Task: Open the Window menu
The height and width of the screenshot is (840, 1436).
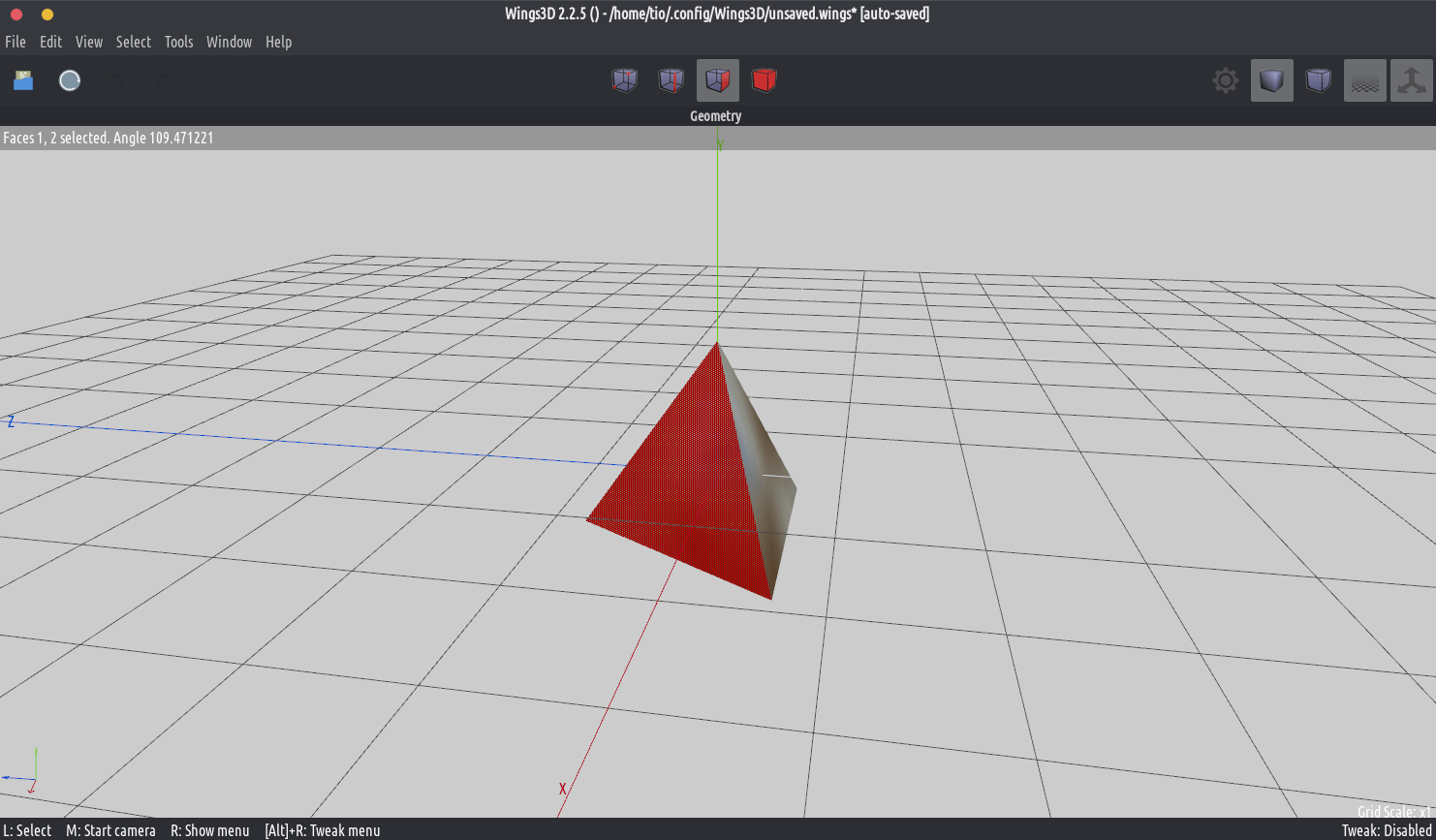Action: coord(229,42)
